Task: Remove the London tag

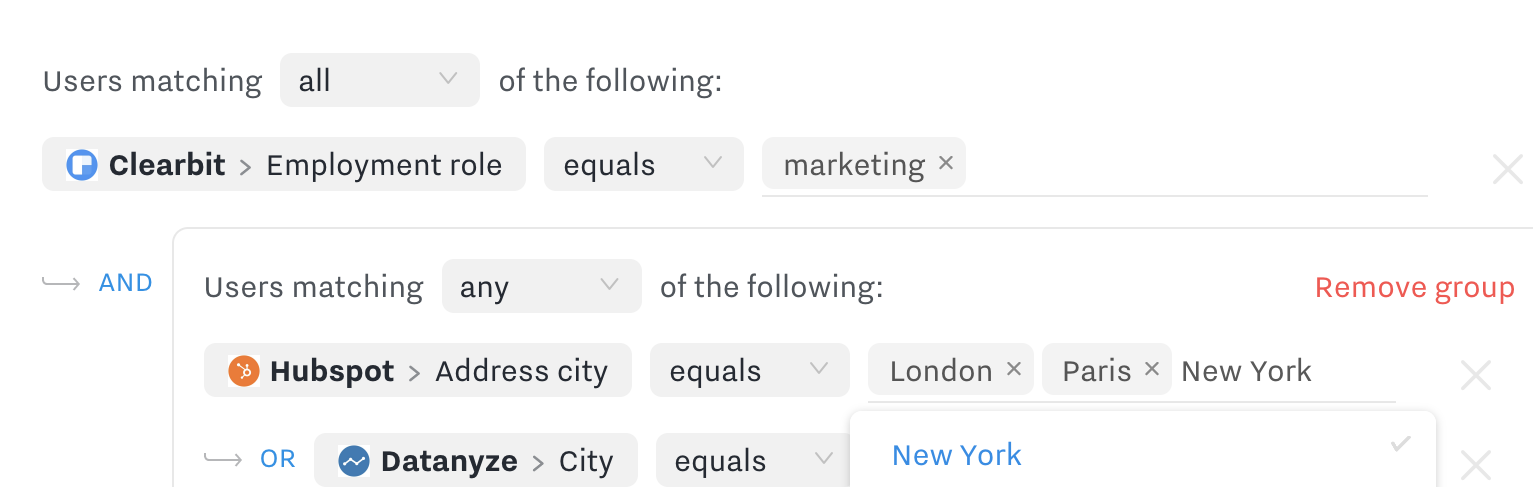Action: [1013, 369]
